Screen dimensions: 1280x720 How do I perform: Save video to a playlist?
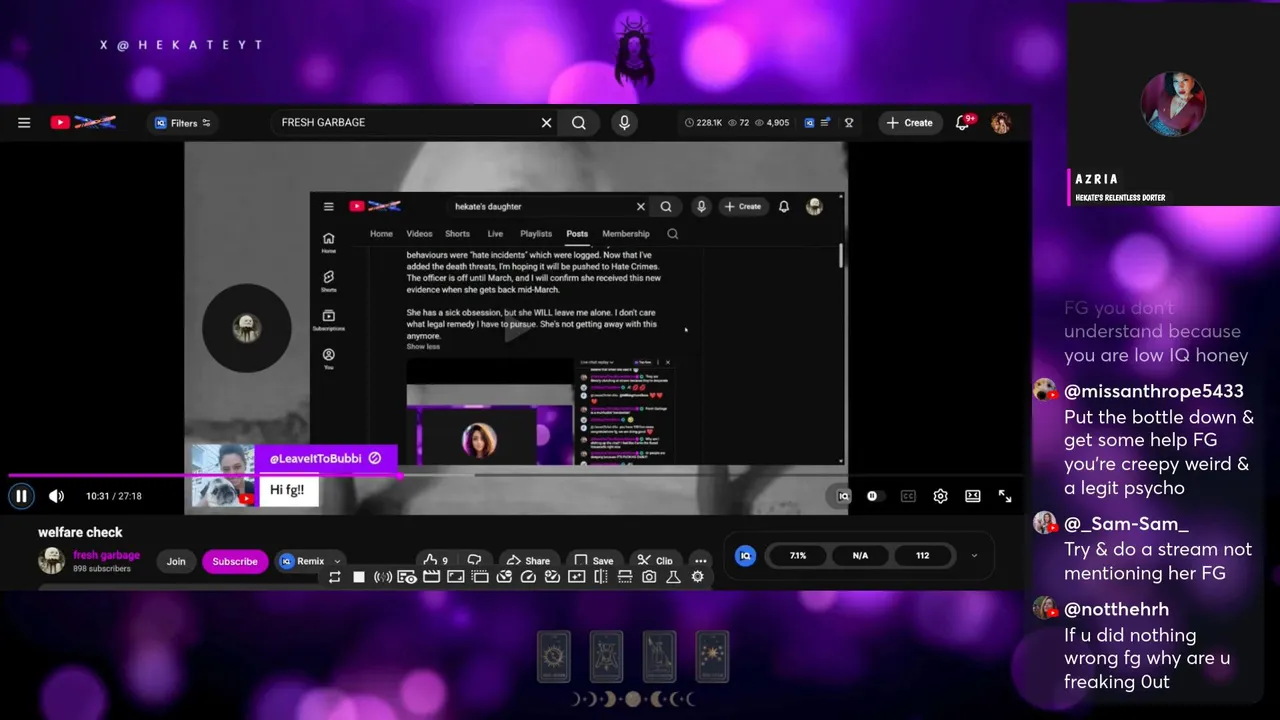click(x=594, y=561)
